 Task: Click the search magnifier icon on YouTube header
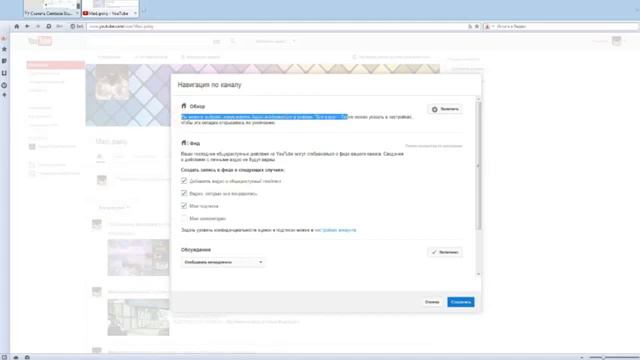233,41
